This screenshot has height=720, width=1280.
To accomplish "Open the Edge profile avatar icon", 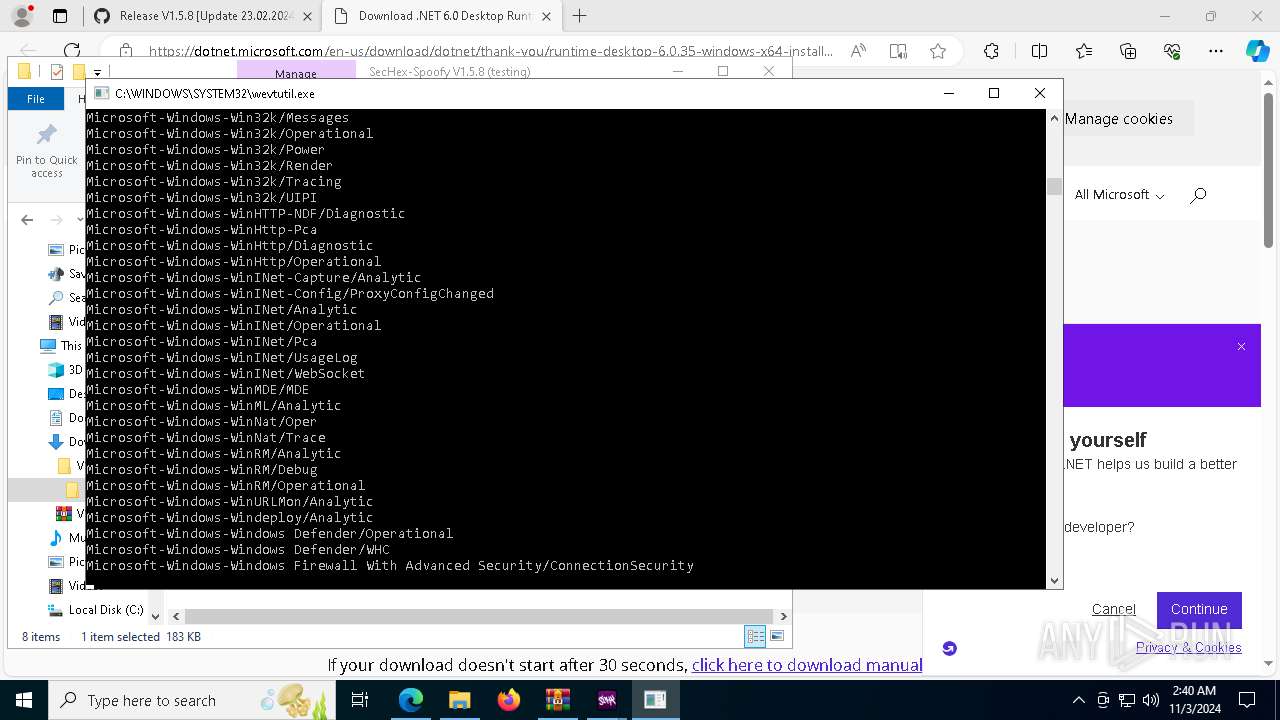I will pos(22,16).
